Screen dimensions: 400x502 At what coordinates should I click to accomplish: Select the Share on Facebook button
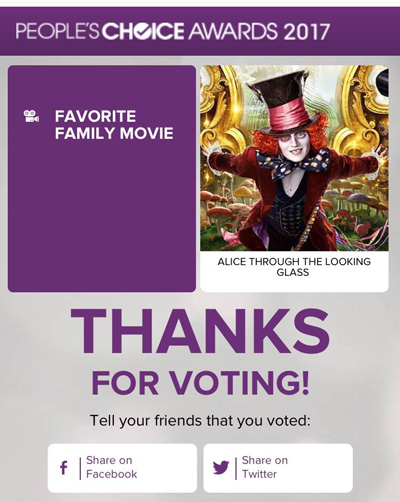tap(122, 468)
